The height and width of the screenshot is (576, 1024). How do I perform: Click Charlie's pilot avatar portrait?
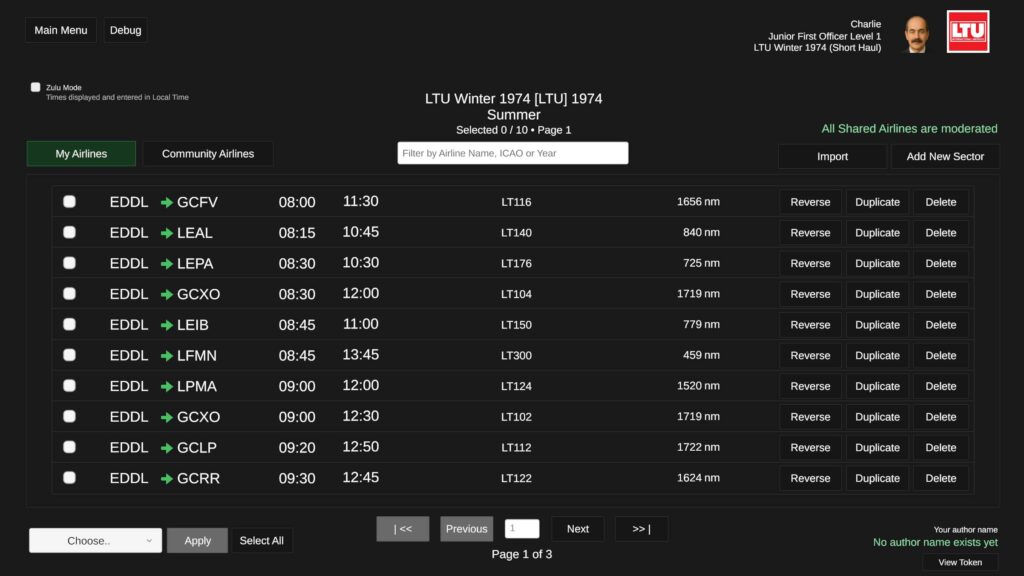coord(916,34)
